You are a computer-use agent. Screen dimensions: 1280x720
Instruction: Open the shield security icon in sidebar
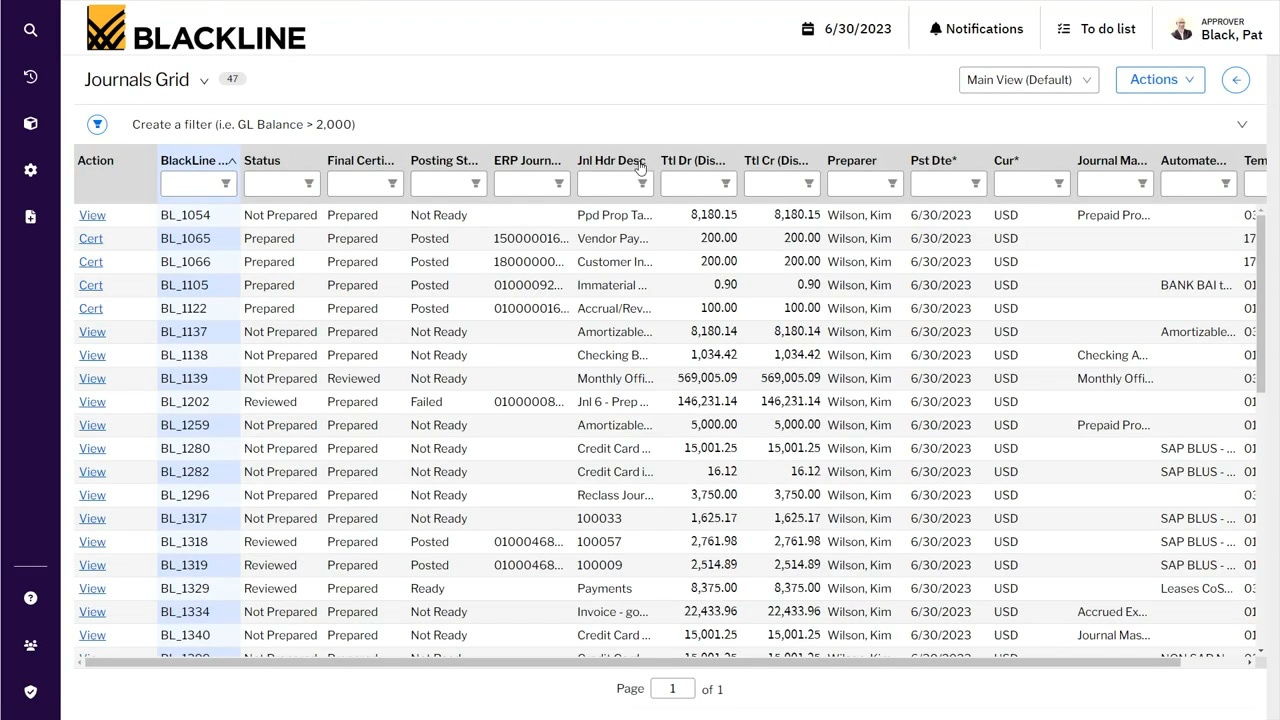click(30, 692)
